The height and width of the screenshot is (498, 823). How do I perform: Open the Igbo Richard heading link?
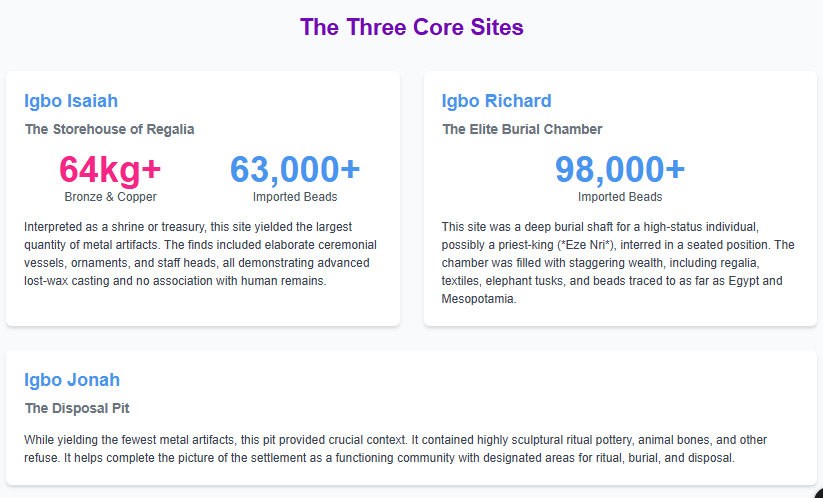496,101
